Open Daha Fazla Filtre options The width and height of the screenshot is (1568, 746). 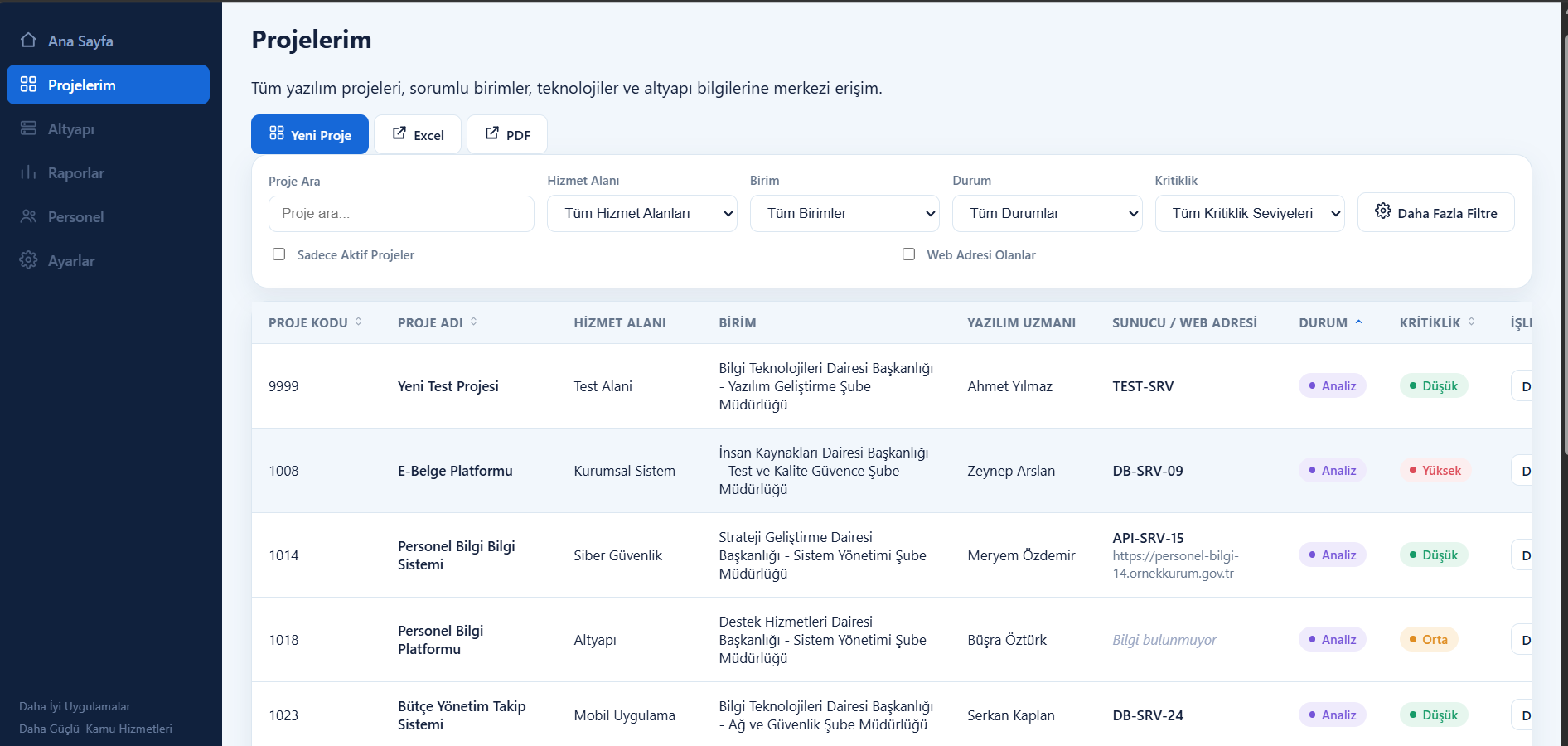pos(1436,212)
